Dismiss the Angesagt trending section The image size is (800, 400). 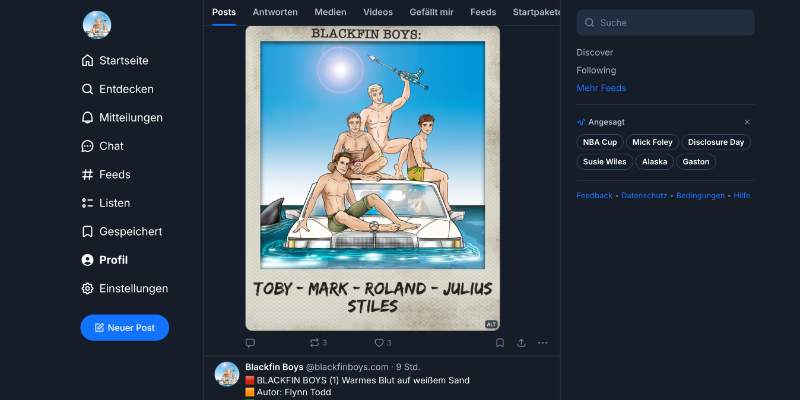pyautogui.click(x=747, y=122)
